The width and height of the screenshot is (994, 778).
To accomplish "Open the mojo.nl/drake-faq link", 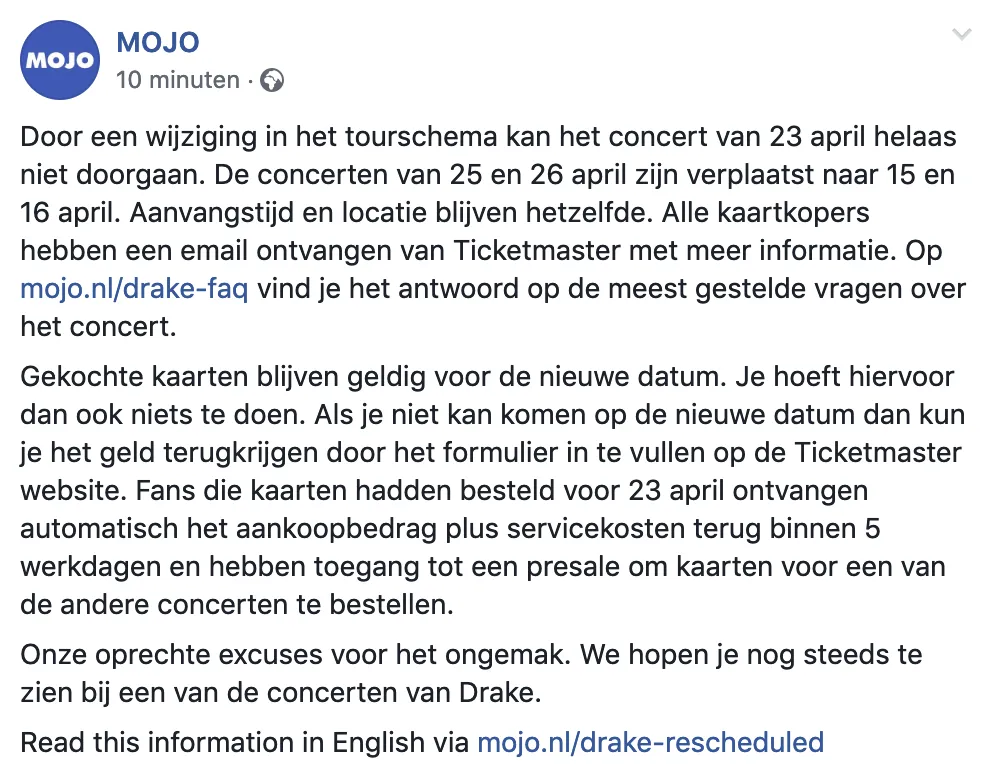I will (x=134, y=289).
